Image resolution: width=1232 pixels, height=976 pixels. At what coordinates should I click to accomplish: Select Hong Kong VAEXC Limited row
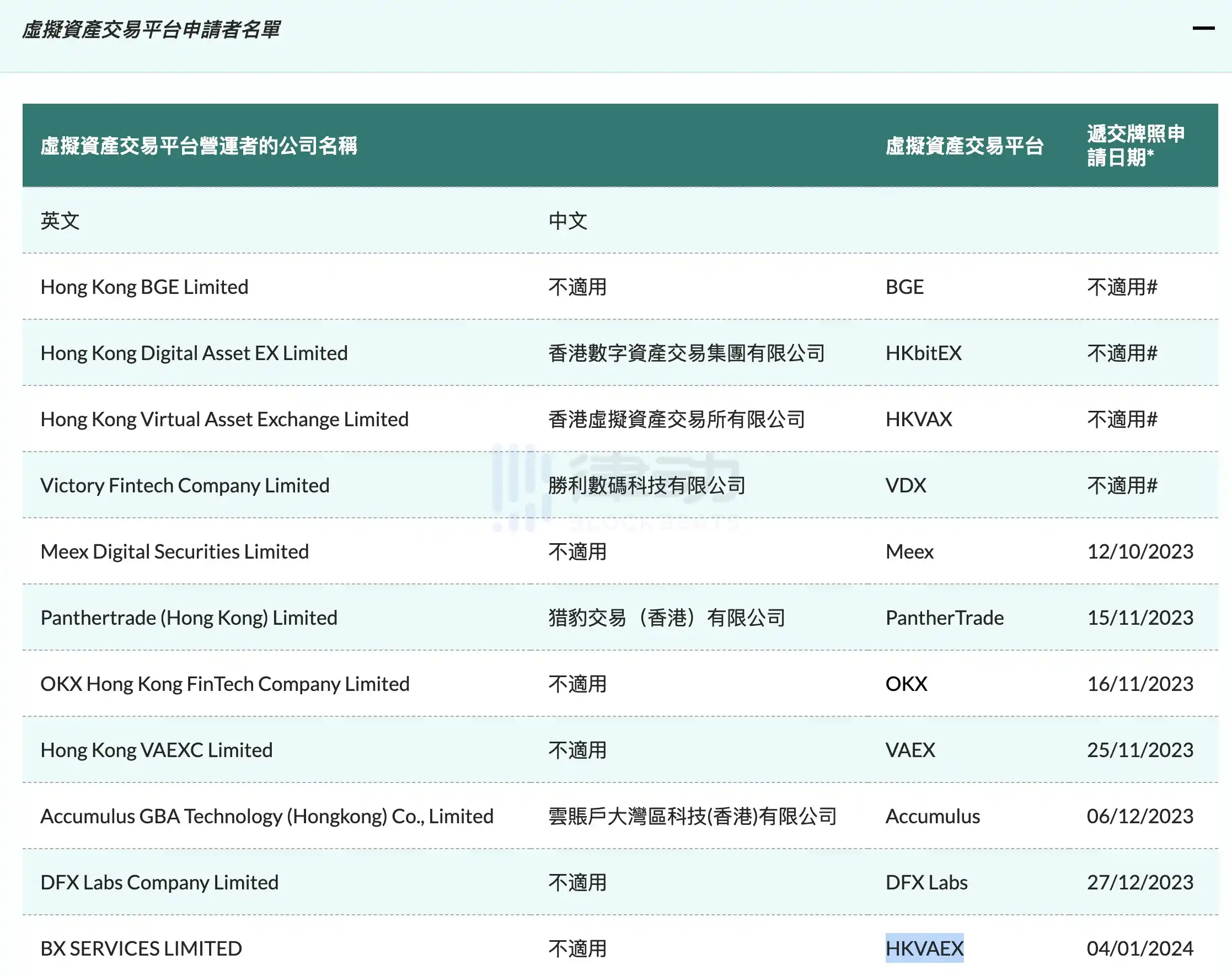pos(156,750)
